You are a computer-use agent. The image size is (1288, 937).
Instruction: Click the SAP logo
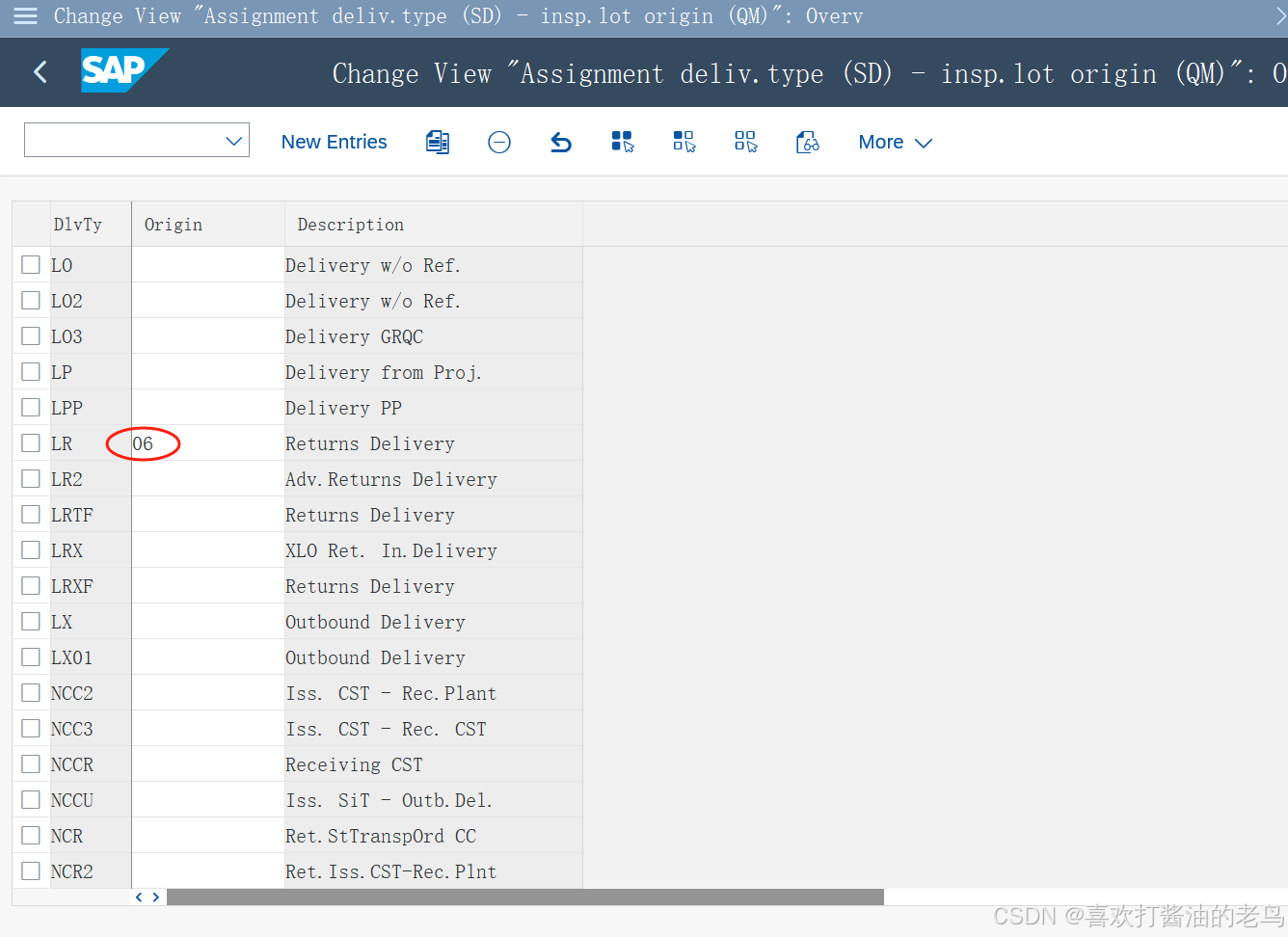click(124, 70)
